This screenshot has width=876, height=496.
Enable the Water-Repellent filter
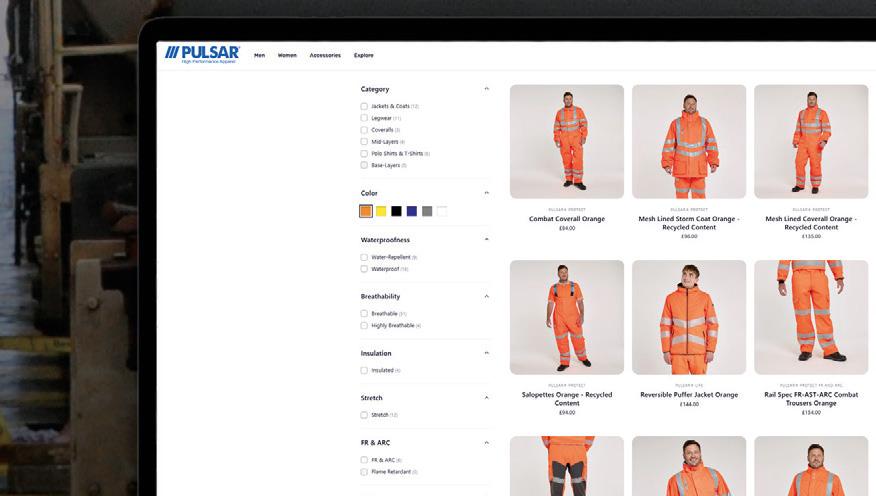click(364, 257)
